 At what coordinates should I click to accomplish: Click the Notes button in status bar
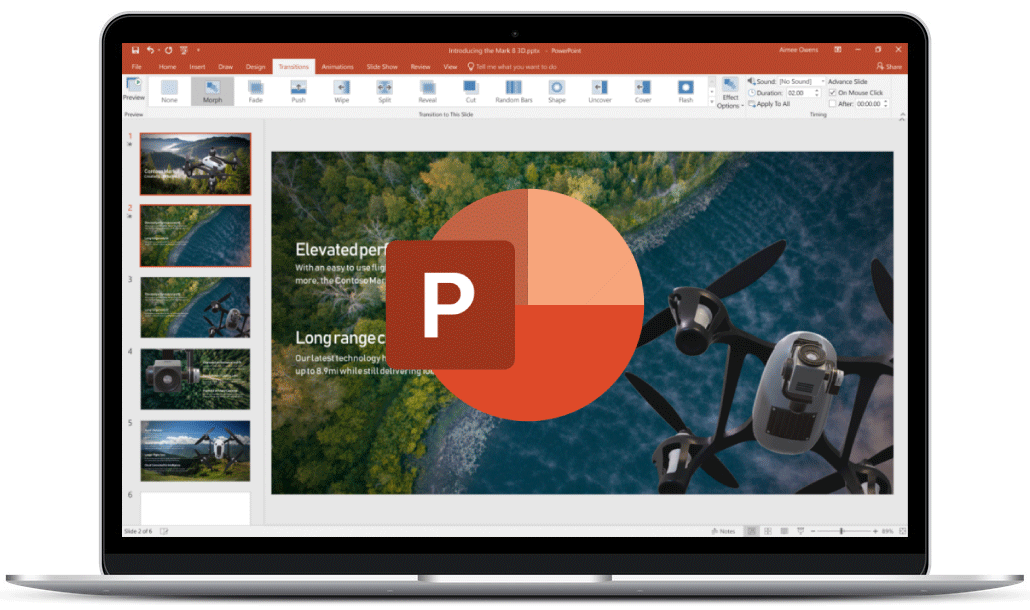(723, 531)
